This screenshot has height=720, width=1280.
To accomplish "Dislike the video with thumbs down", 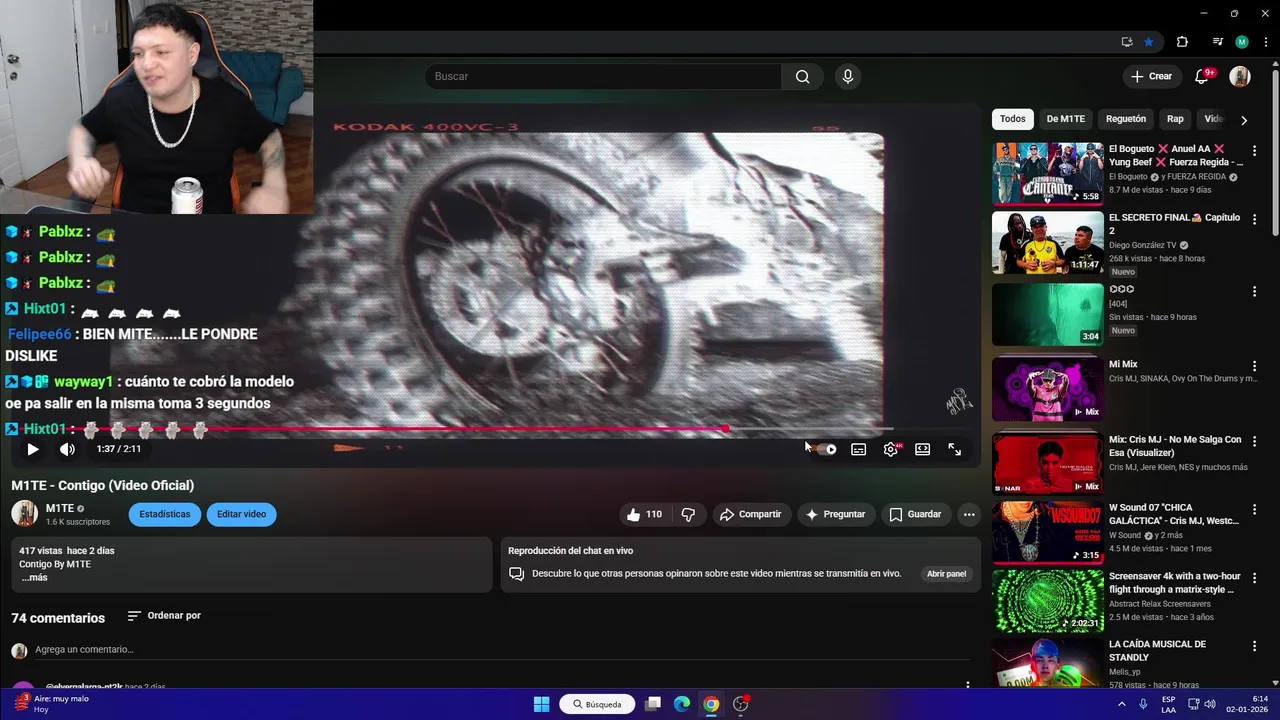I will 688,514.
